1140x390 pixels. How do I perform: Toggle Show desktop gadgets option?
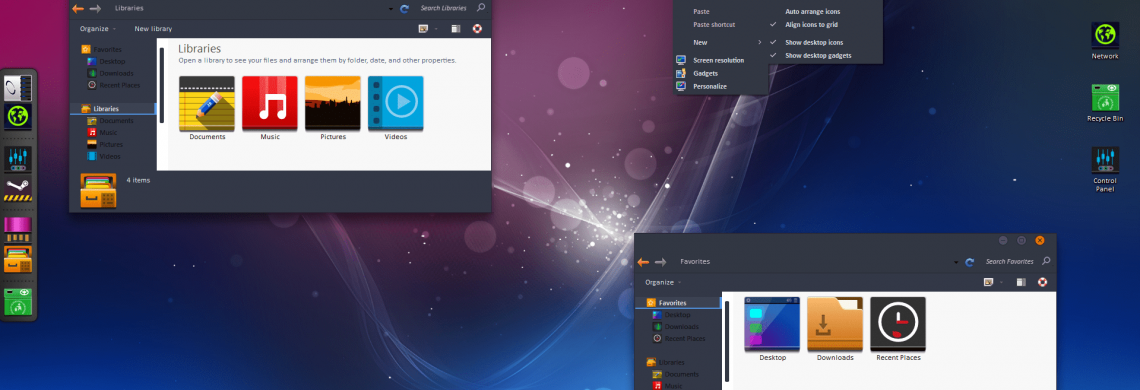tap(818, 55)
